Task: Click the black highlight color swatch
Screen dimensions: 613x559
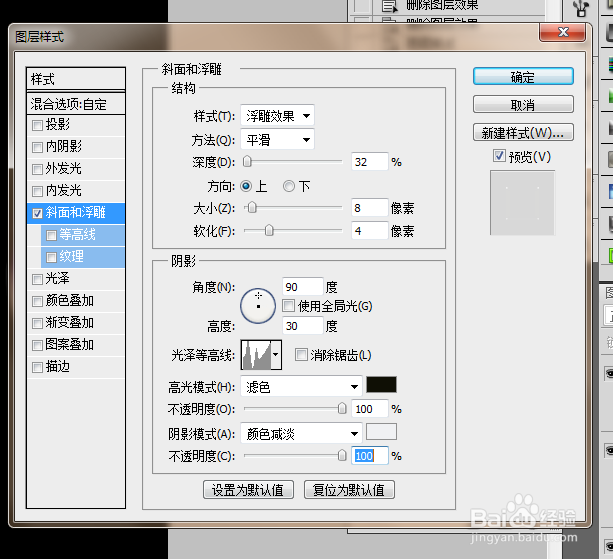Action: [381, 385]
